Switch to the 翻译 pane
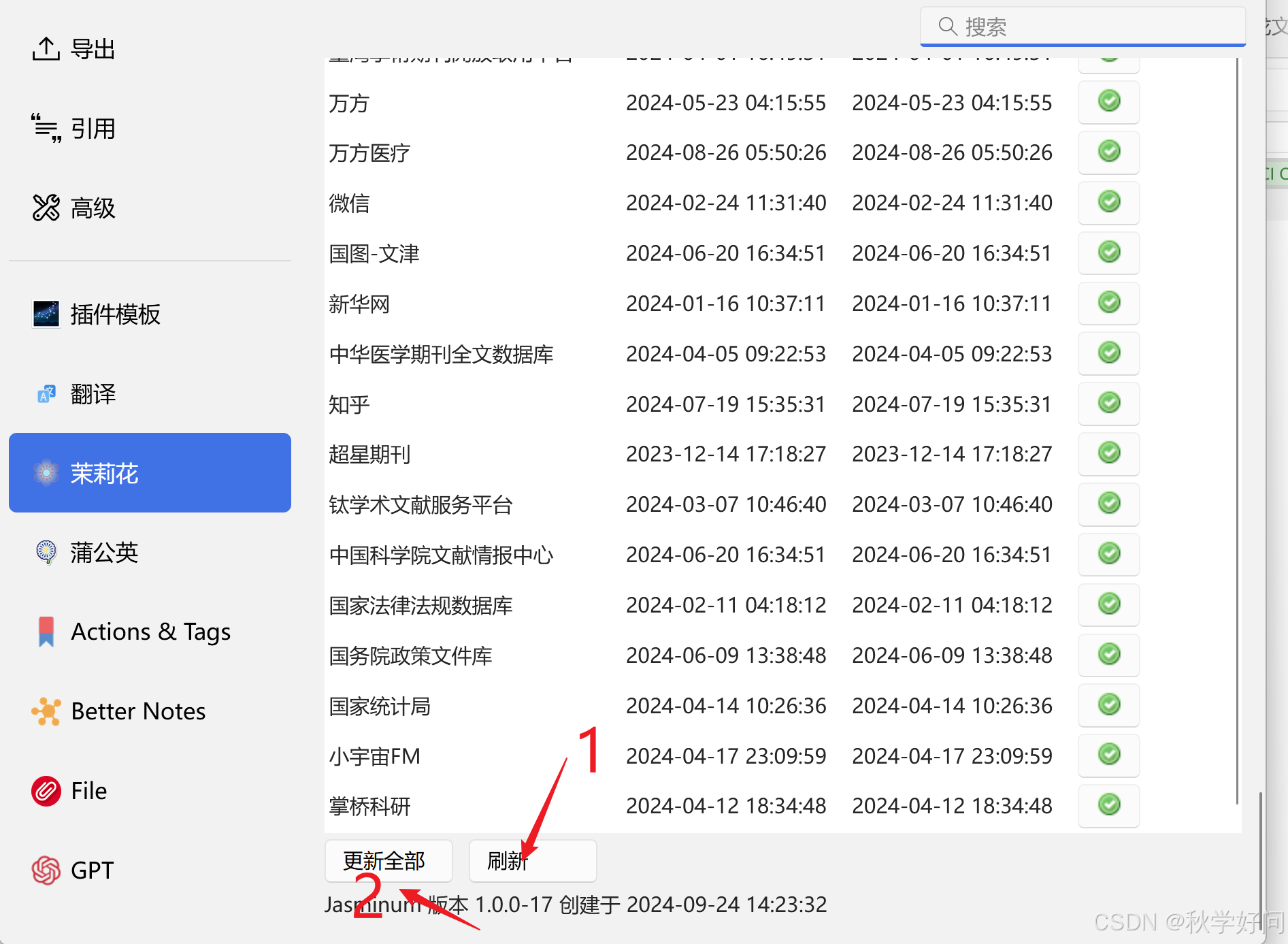 [150, 393]
